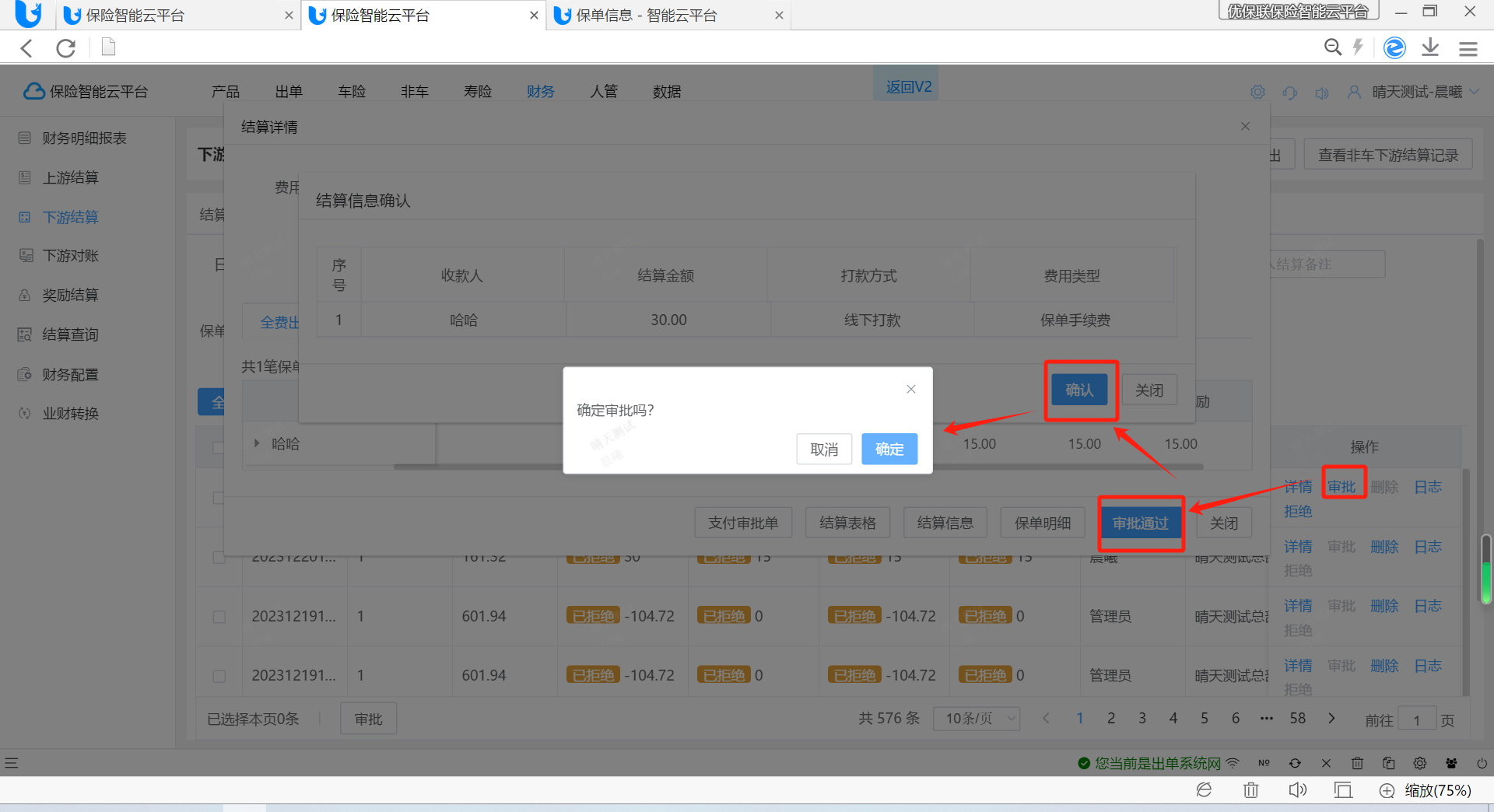Click the 返回V2 link
Viewport: 1494px width, 812px height.
coord(908,86)
